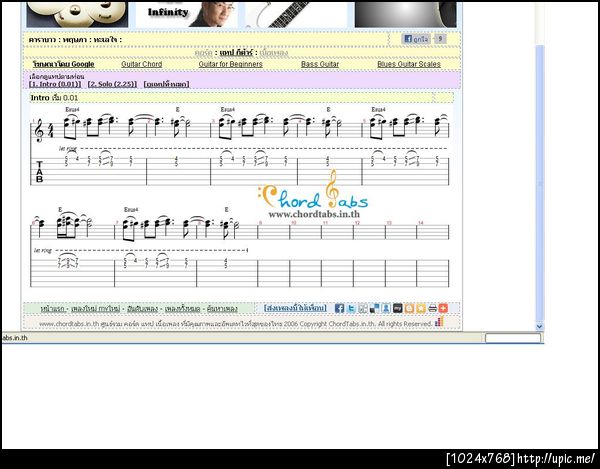This screenshot has width=600, height=469.
Task: Click the yellow star favorites icon
Action: 421,308
